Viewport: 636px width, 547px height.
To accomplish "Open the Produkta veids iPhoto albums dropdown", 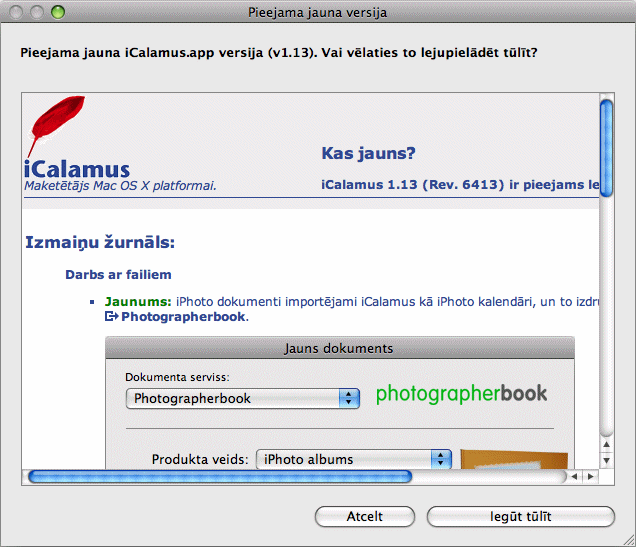I will tap(354, 459).
